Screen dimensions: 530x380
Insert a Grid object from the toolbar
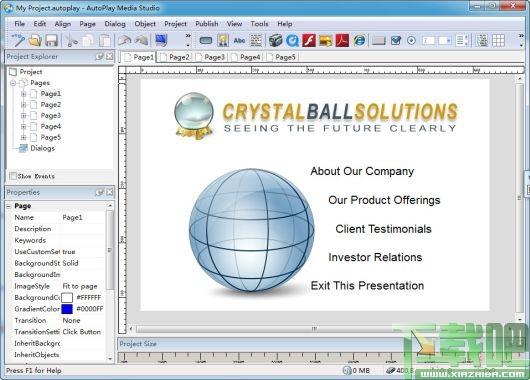(498, 41)
